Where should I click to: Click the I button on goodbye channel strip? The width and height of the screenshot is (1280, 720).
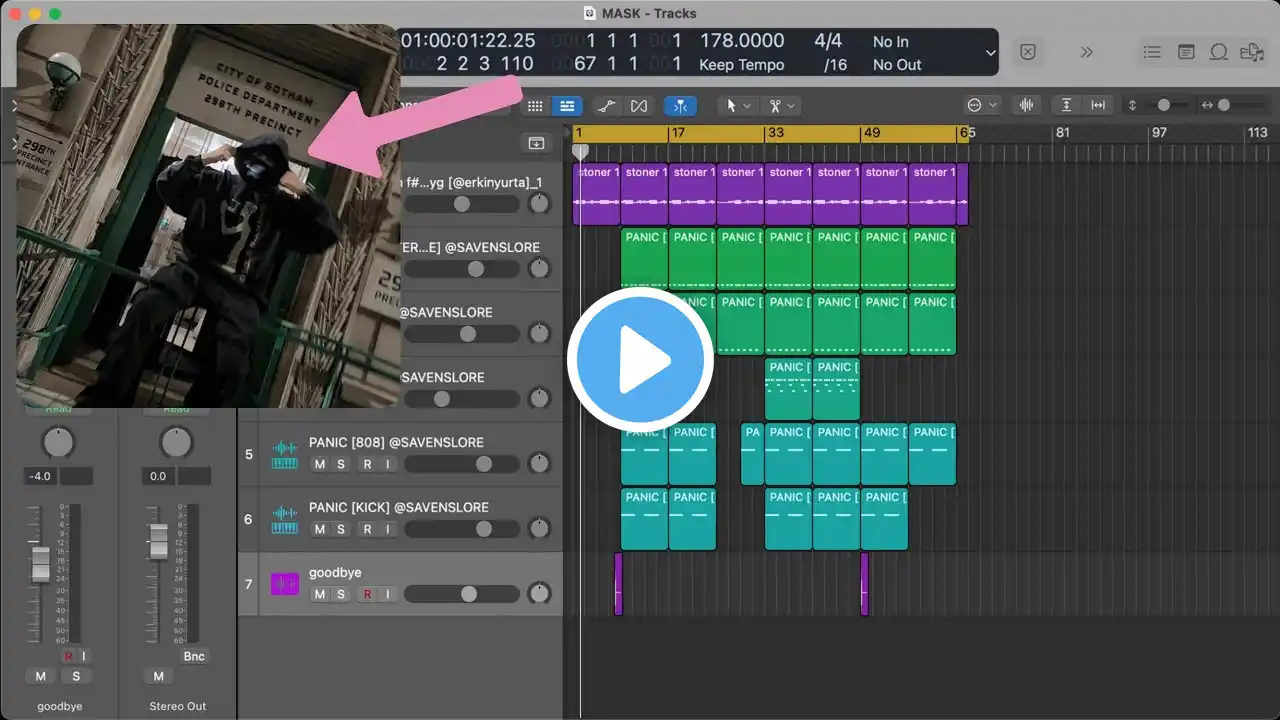pos(84,656)
